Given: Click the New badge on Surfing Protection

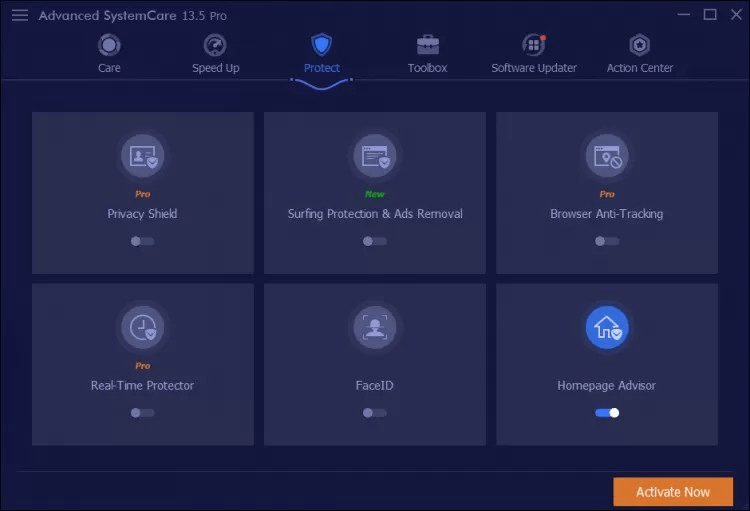Looking at the screenshot, I should (375, 194).
